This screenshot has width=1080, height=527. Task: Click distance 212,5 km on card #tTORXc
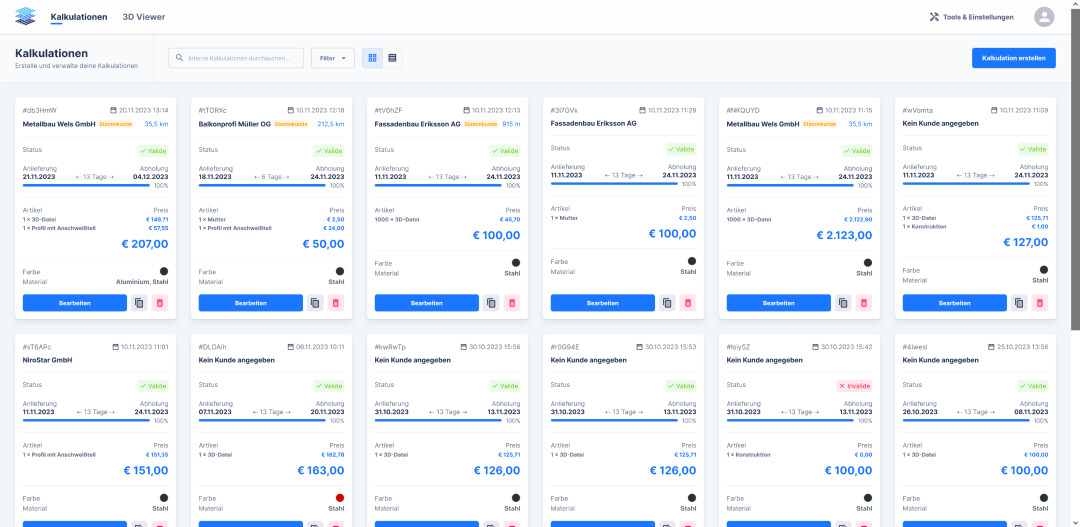pos(331,124)
